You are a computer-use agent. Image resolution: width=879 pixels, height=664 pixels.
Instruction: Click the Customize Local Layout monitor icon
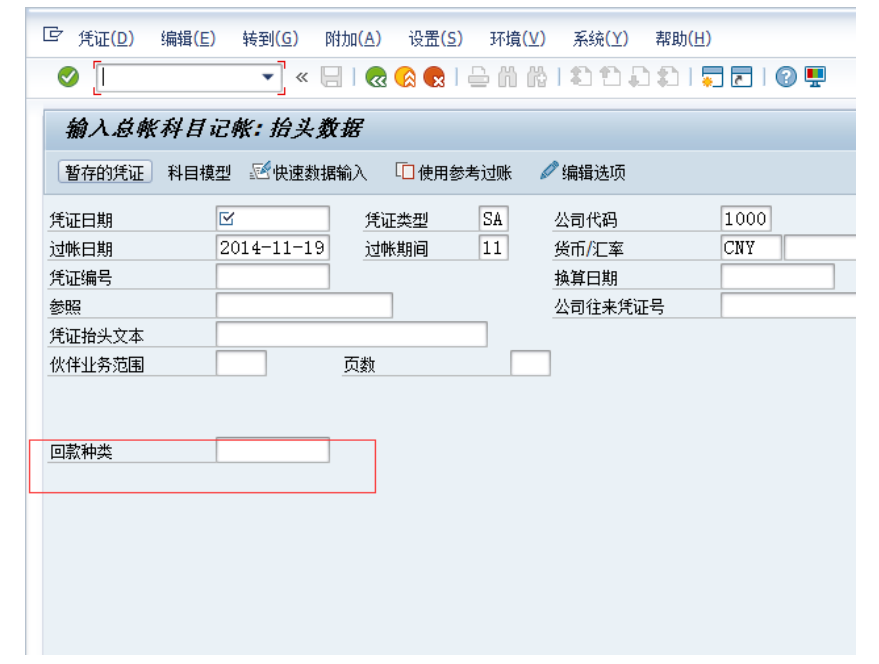coord(815,75)
